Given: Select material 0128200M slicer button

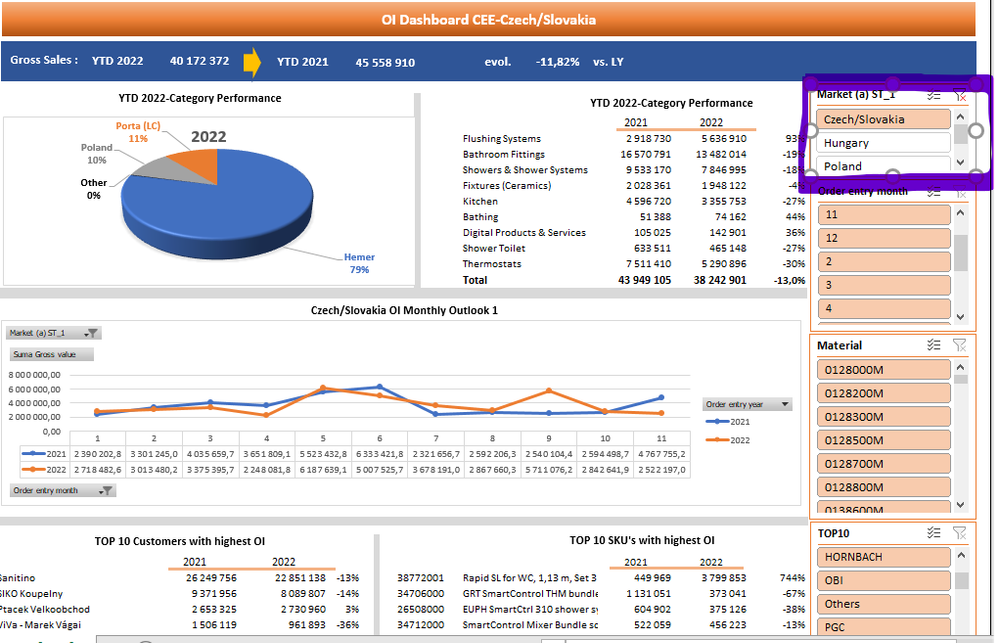Looking at the screenshot, I should 884,393.
